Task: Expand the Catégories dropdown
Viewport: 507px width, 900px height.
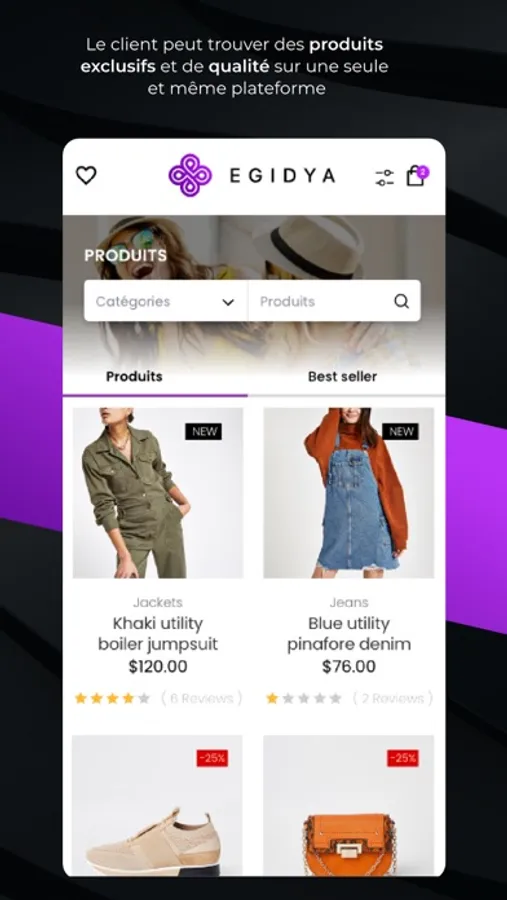Action: click(166, 301)
